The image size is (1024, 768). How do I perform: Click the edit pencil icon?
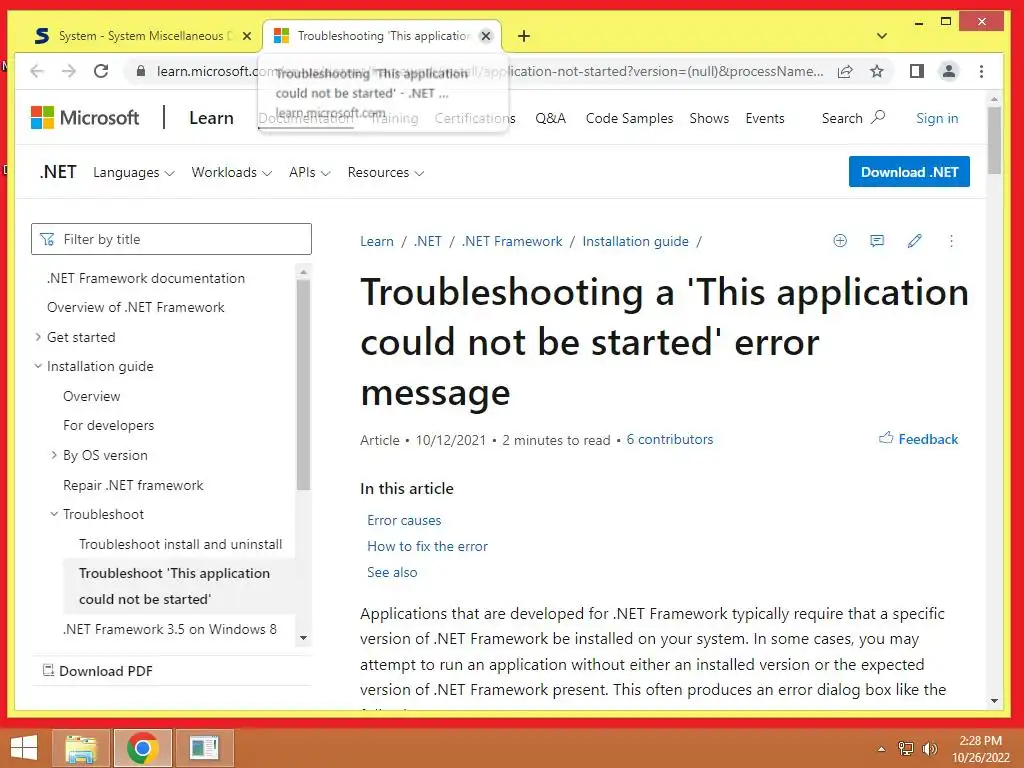tap(914, 241)
